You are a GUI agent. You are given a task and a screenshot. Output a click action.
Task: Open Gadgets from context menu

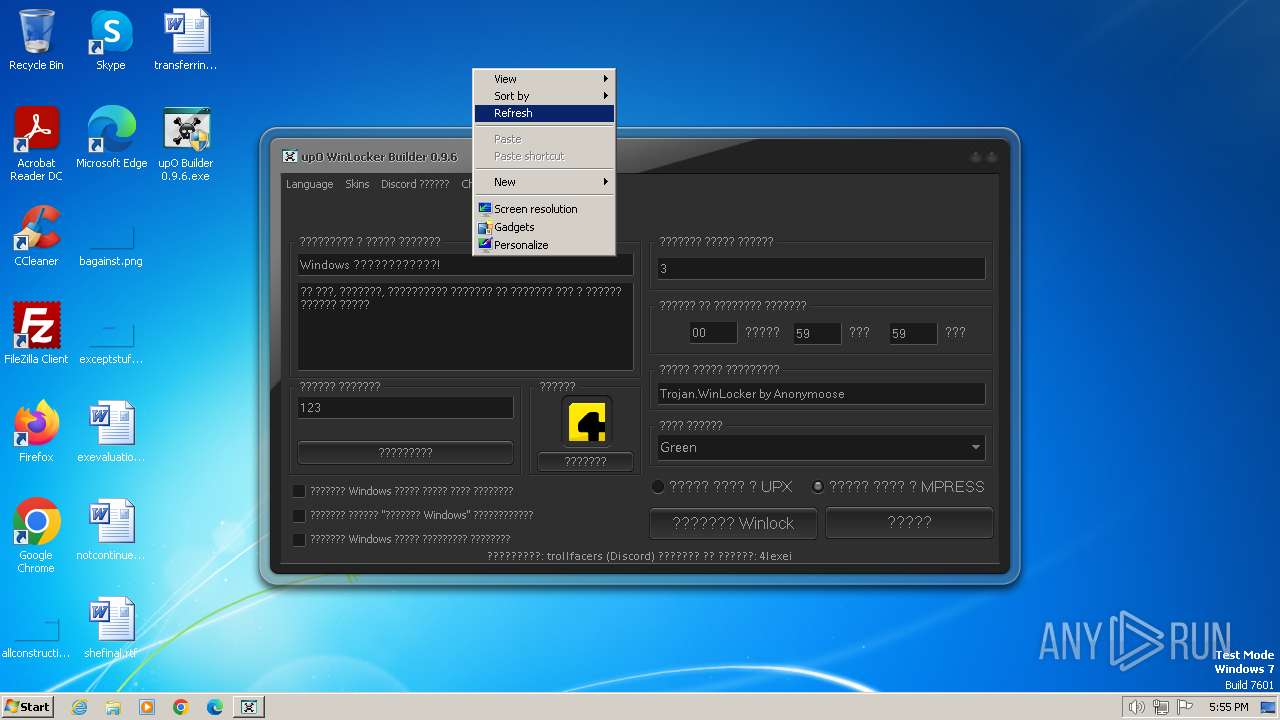click(544, 227)
